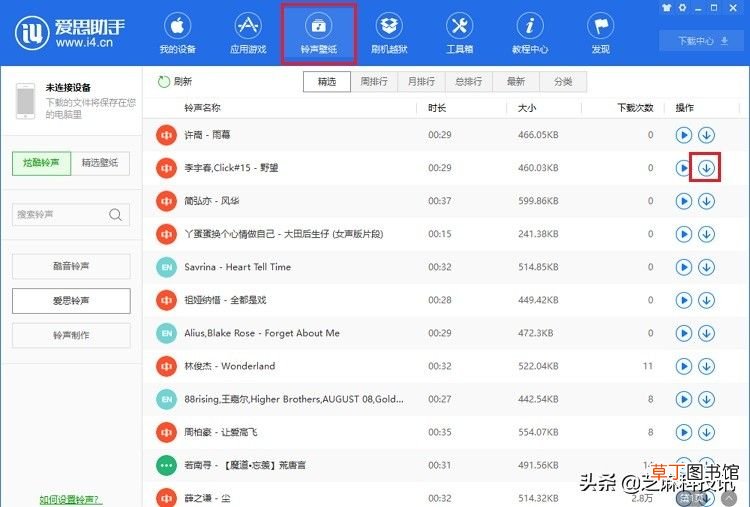Switch to 月排行 tab
This screenshot has width=750, height=507.
point(421,82)
